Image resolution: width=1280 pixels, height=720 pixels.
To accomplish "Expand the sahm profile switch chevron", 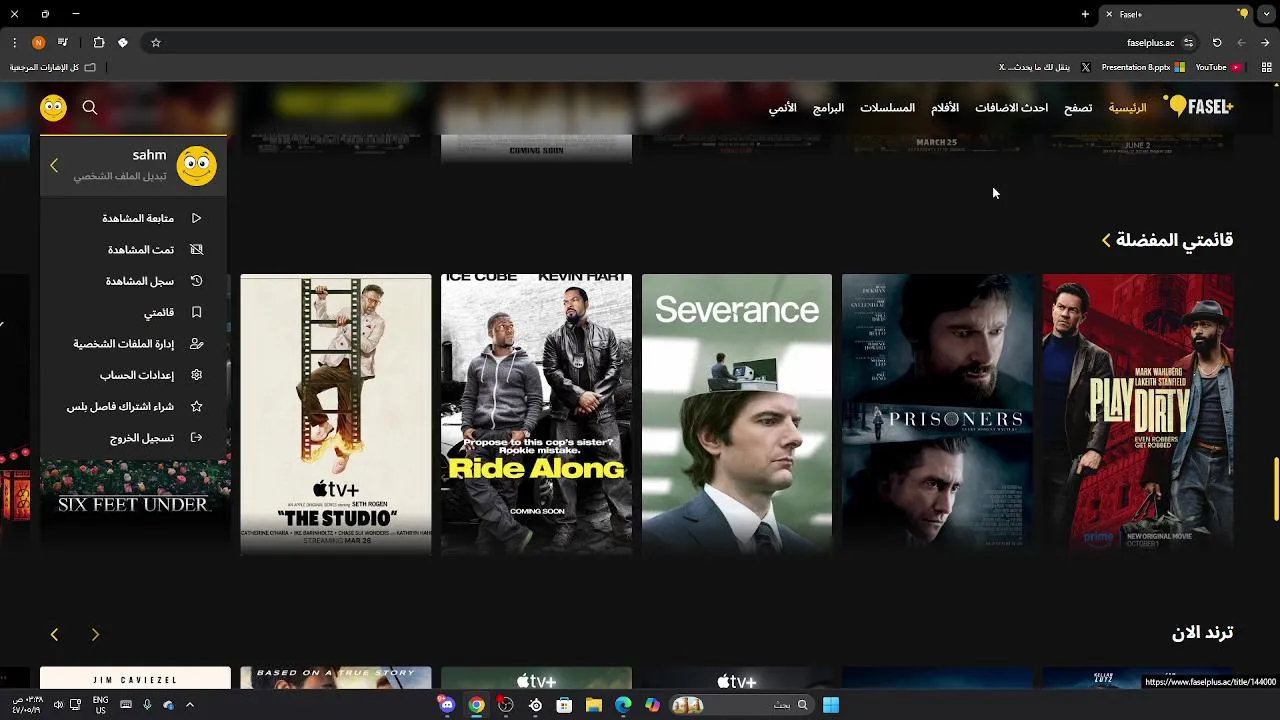I will coord(54,165).
